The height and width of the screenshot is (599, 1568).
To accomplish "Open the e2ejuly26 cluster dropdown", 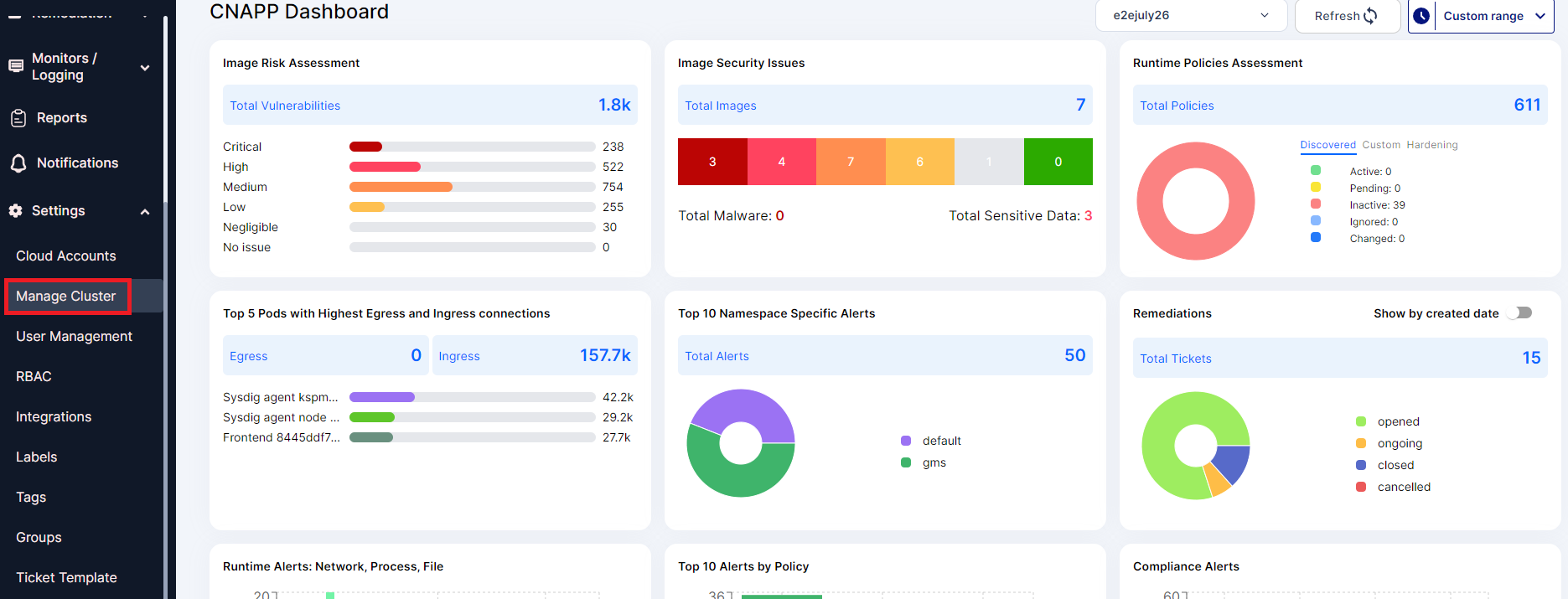I will pos(1191,16).
